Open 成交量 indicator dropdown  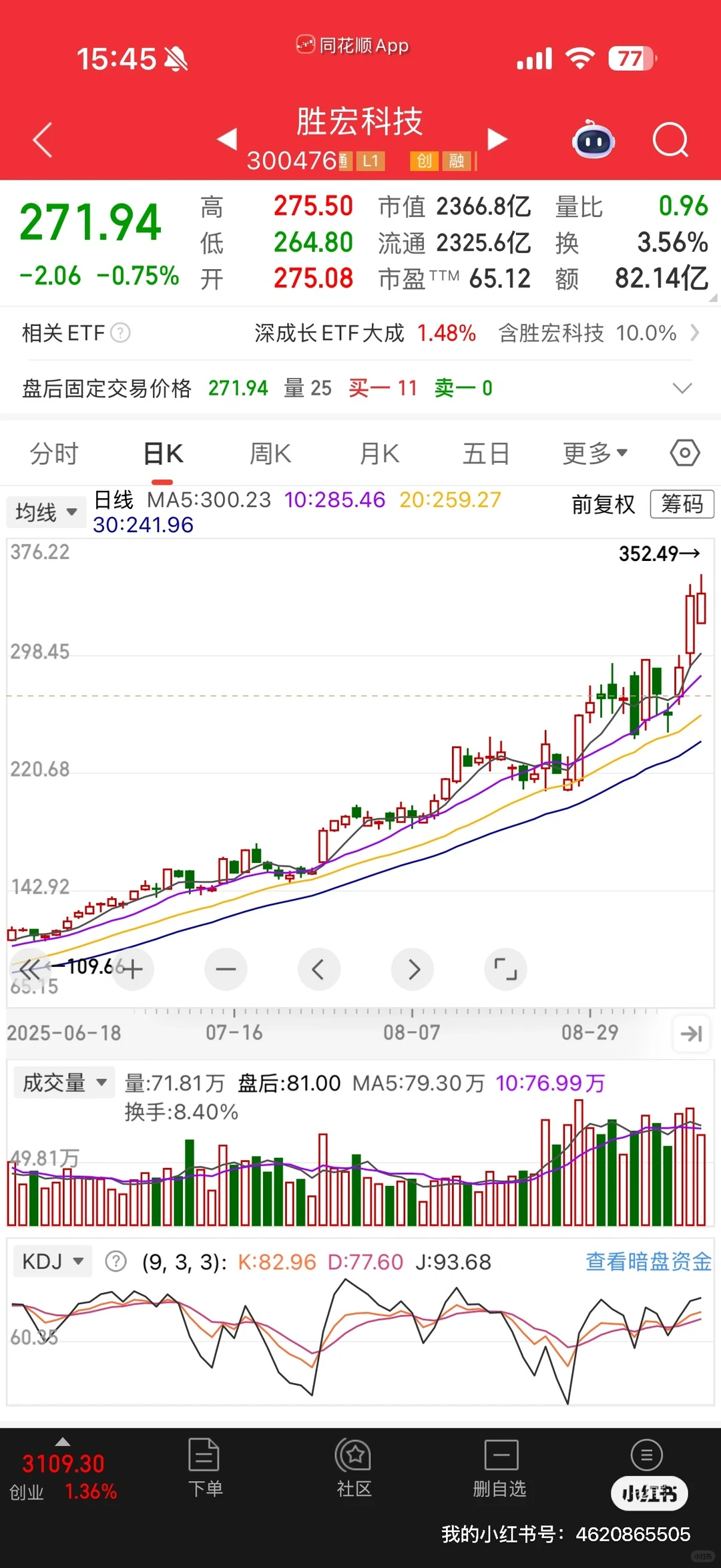pos(64,1083)
